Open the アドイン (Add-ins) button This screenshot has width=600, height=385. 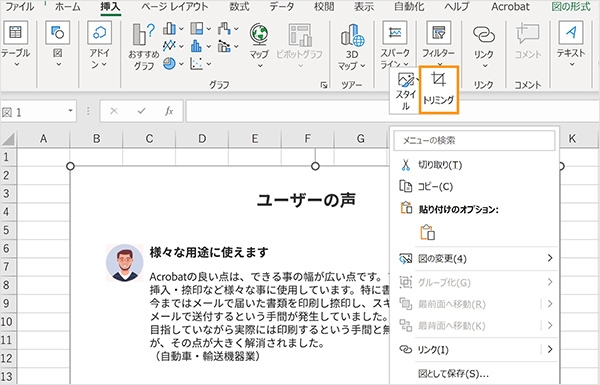[x=99, y=44]
